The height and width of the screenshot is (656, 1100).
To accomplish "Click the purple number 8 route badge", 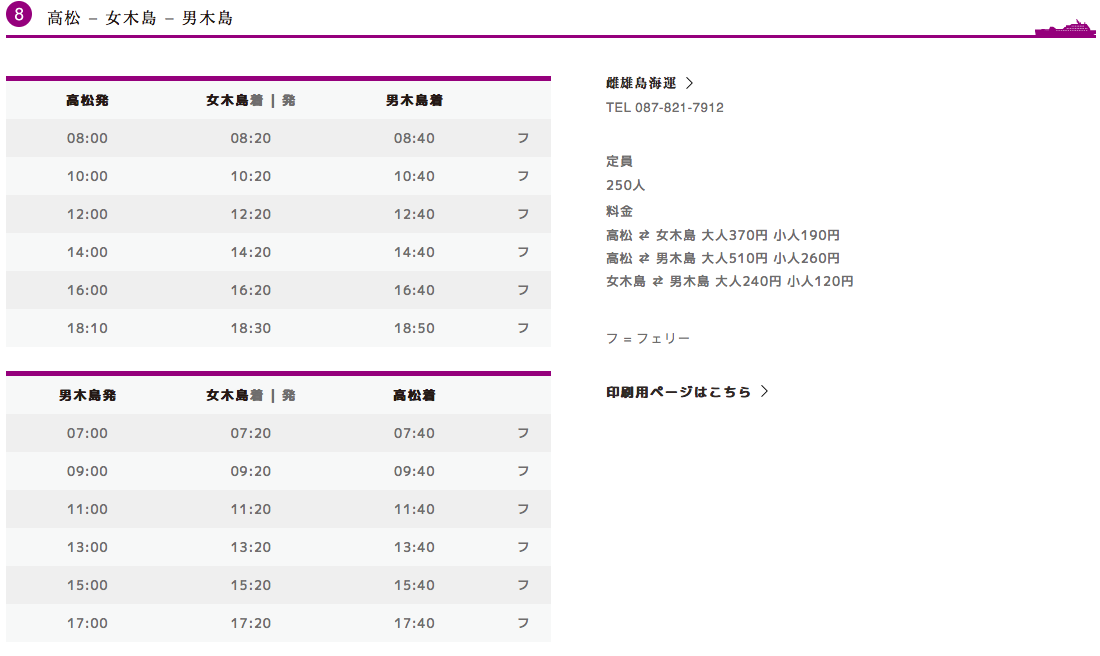I will [x=19, y=16].
